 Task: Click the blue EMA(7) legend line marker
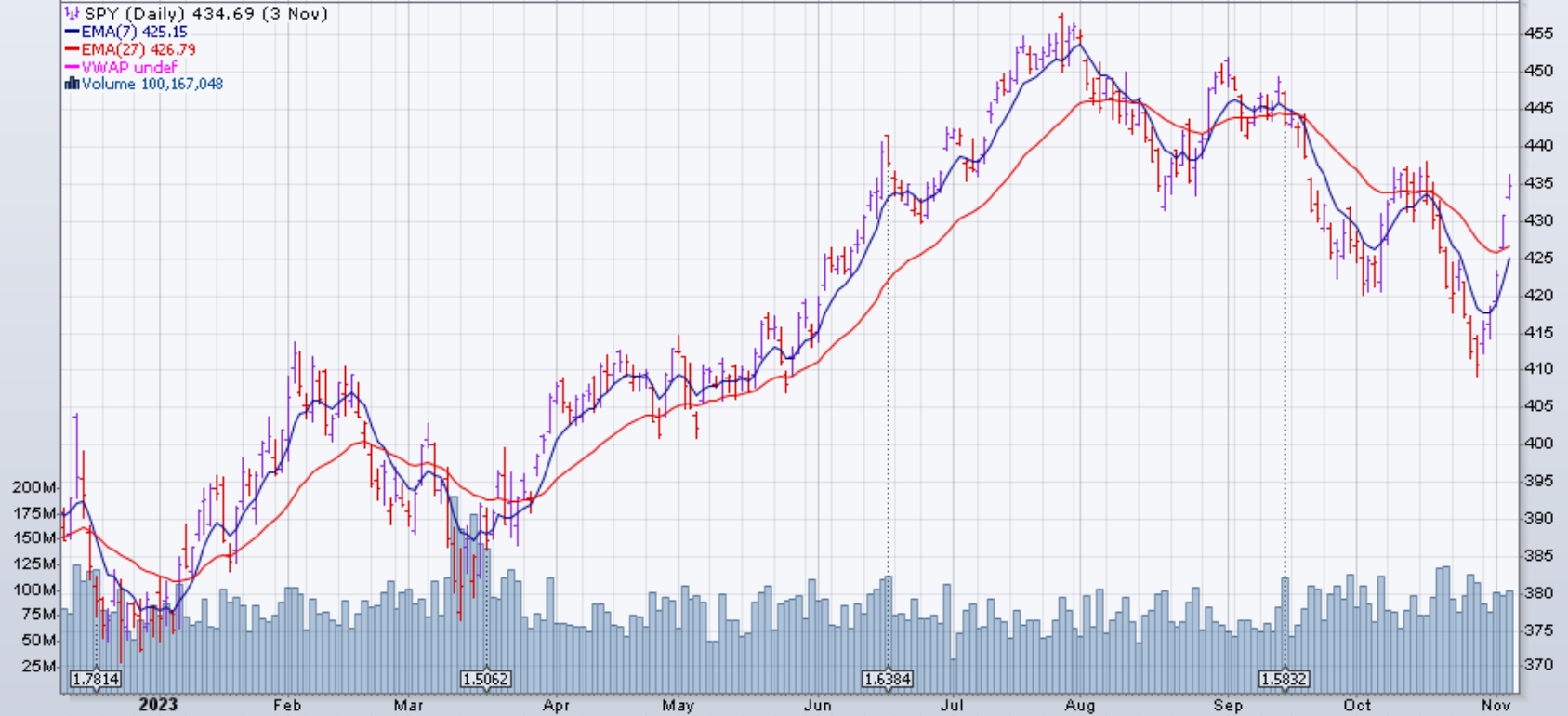click(72, 32)
